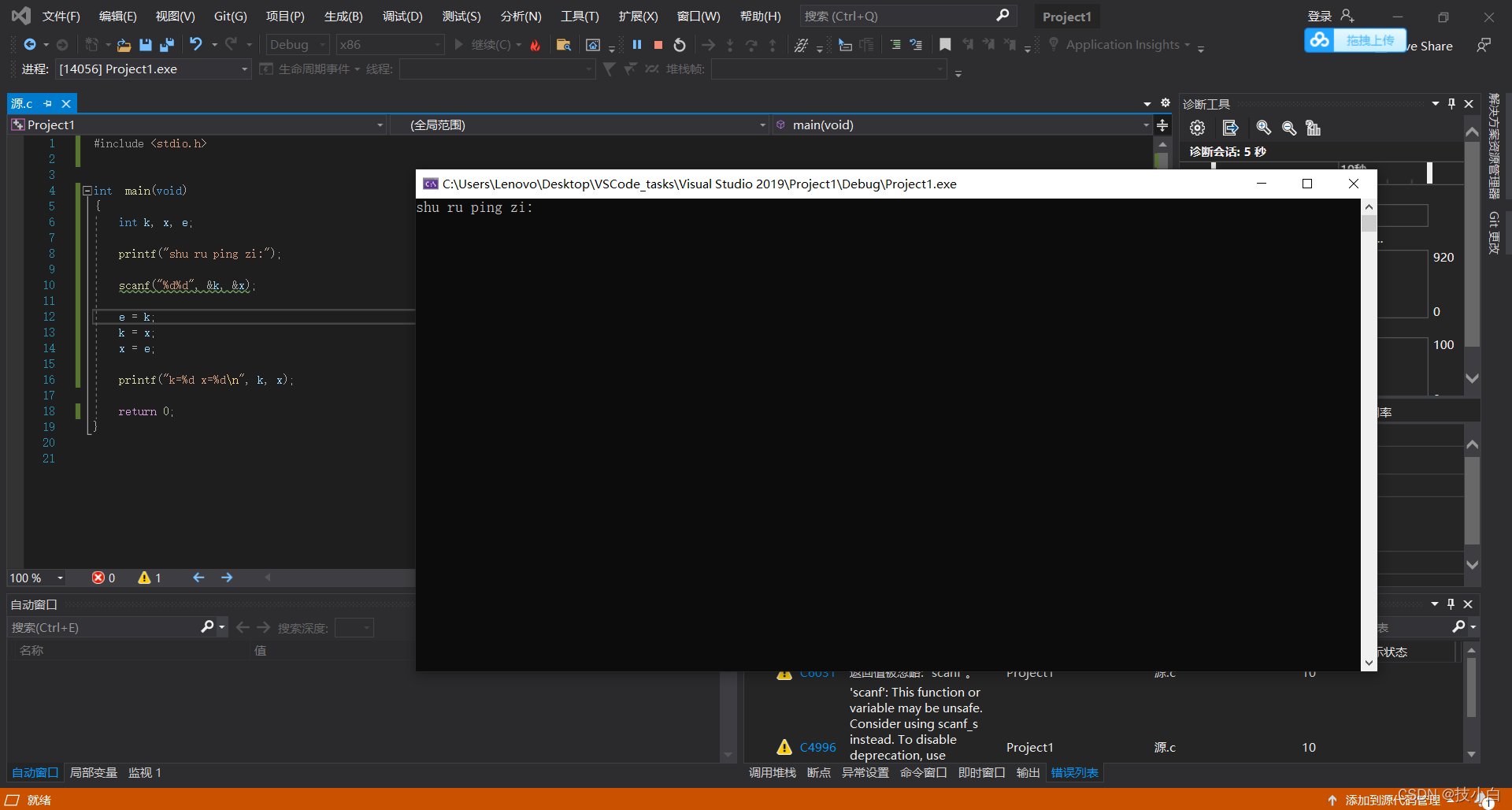Switch to the 监视 1 watch tab
1512x810 pixels.
(145, 772)
